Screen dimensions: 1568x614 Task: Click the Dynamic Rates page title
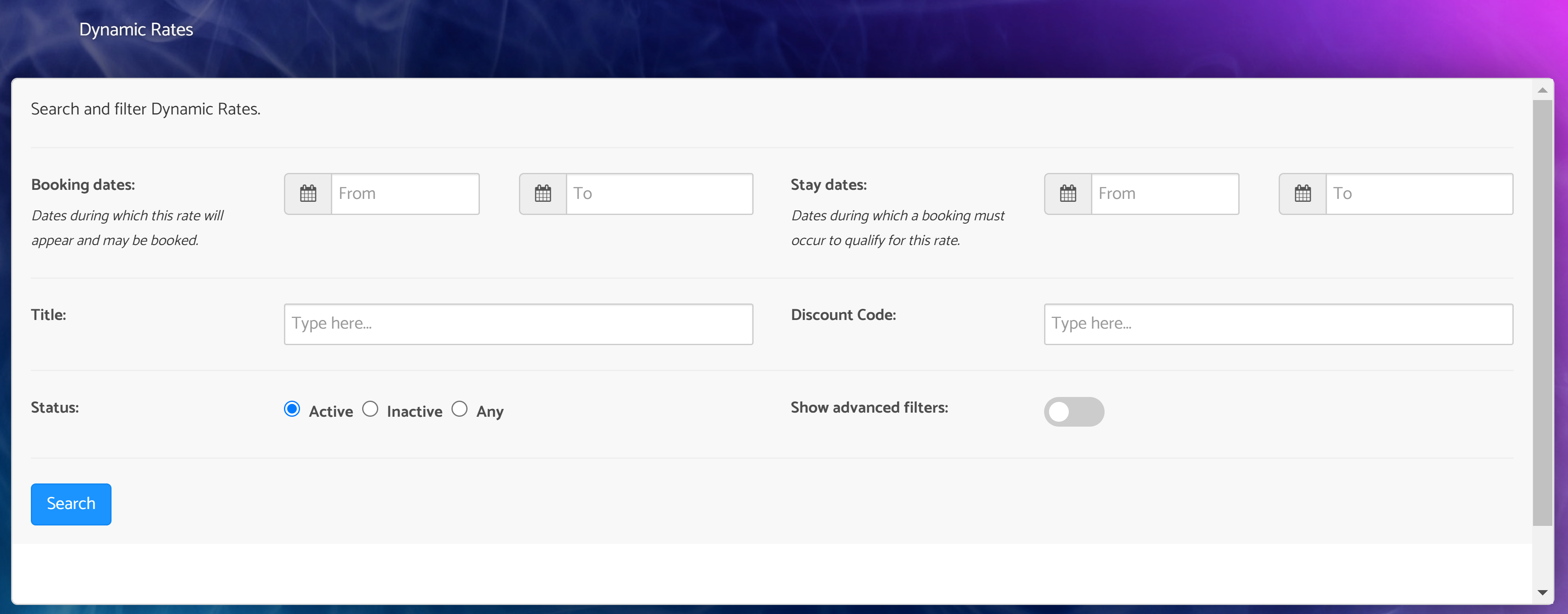pyautogui.click(x=136, y=30)
